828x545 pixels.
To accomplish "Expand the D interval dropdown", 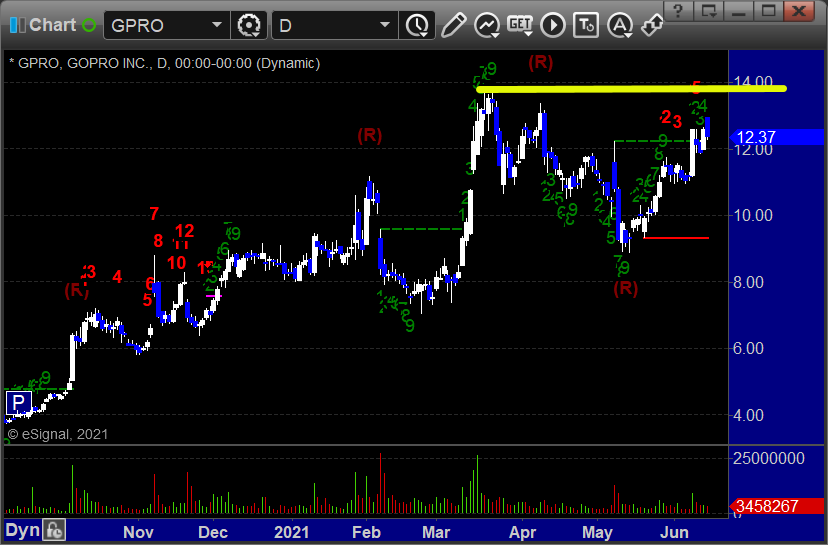I will [384, 25].
